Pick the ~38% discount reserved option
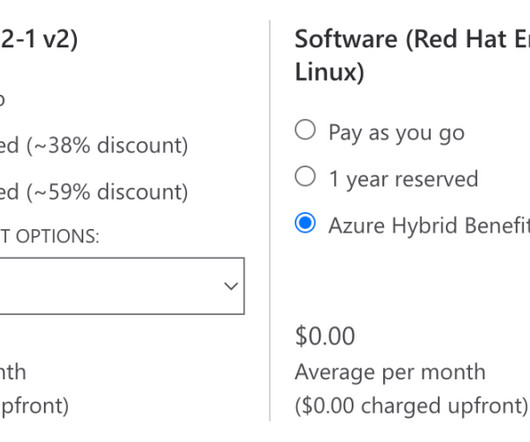This screenshot has height=442, width=530. (x=94, y=145)
